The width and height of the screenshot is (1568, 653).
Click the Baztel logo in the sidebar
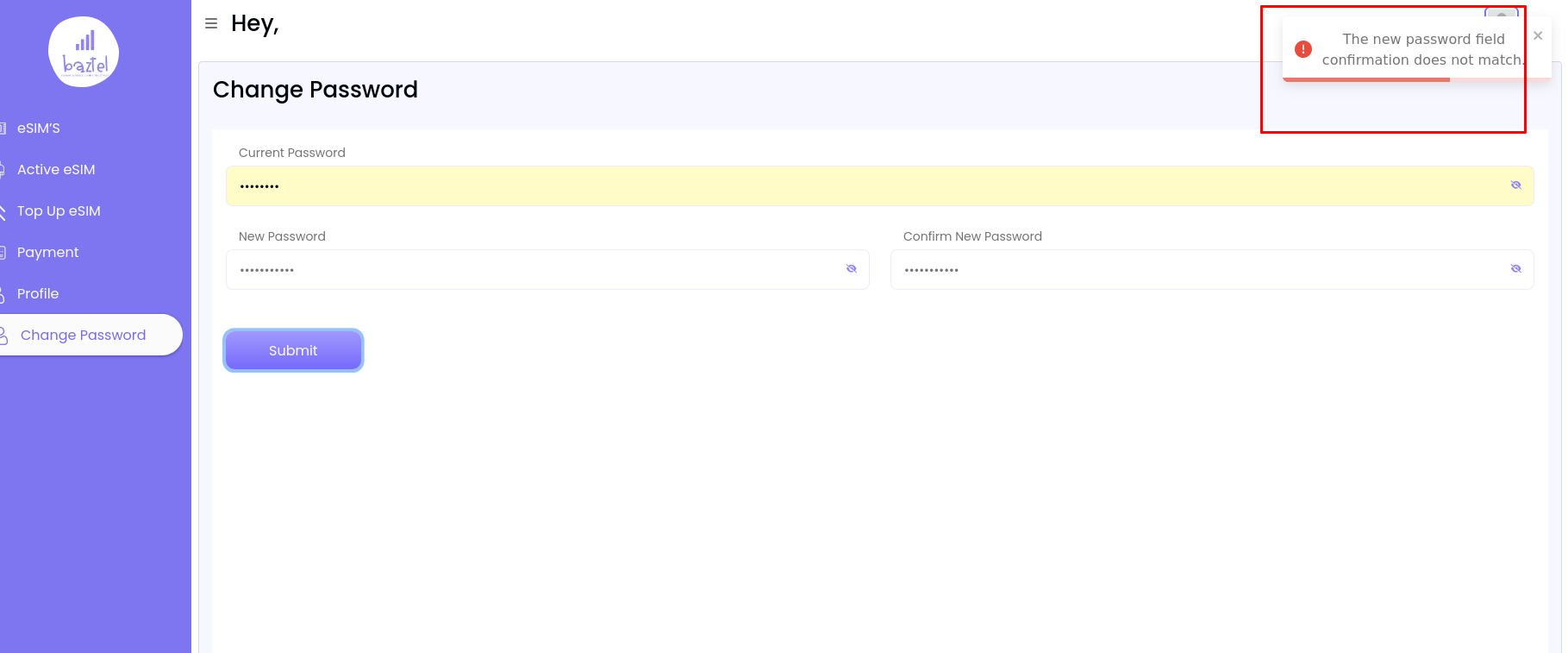point(84,52)
